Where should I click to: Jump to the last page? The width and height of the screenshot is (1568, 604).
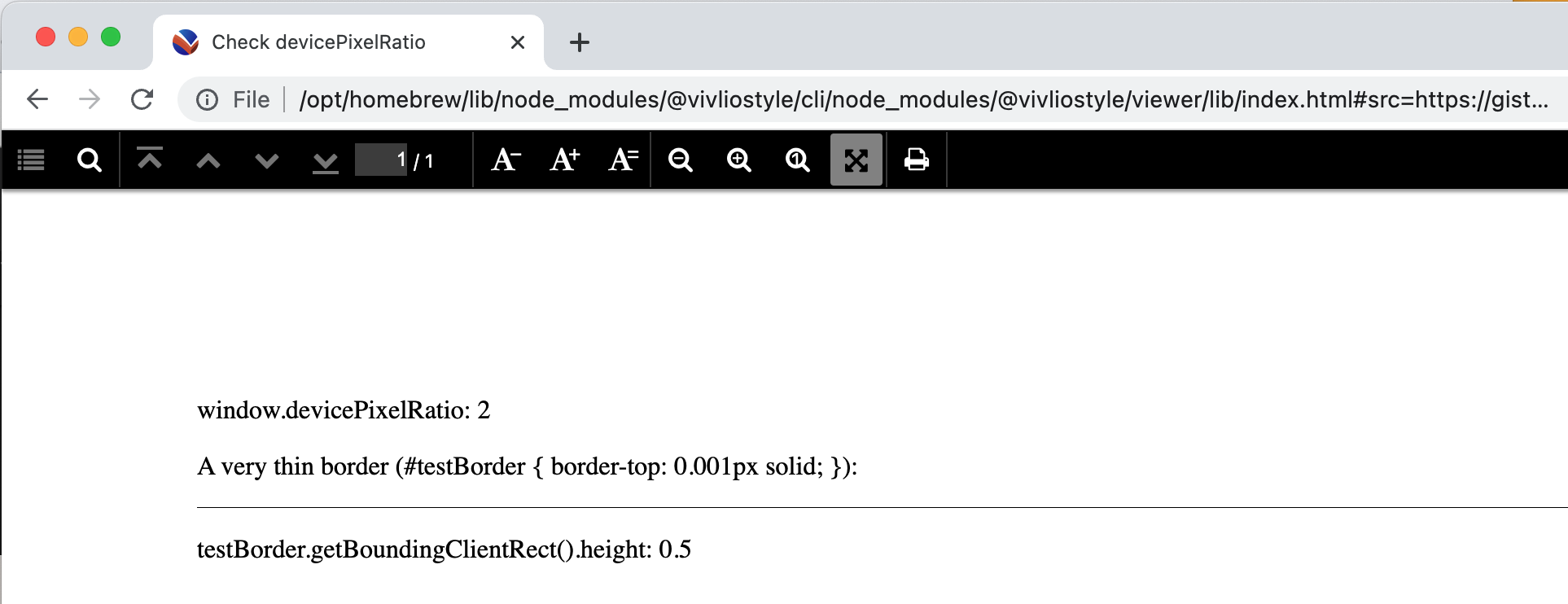[x=325, y=160]
